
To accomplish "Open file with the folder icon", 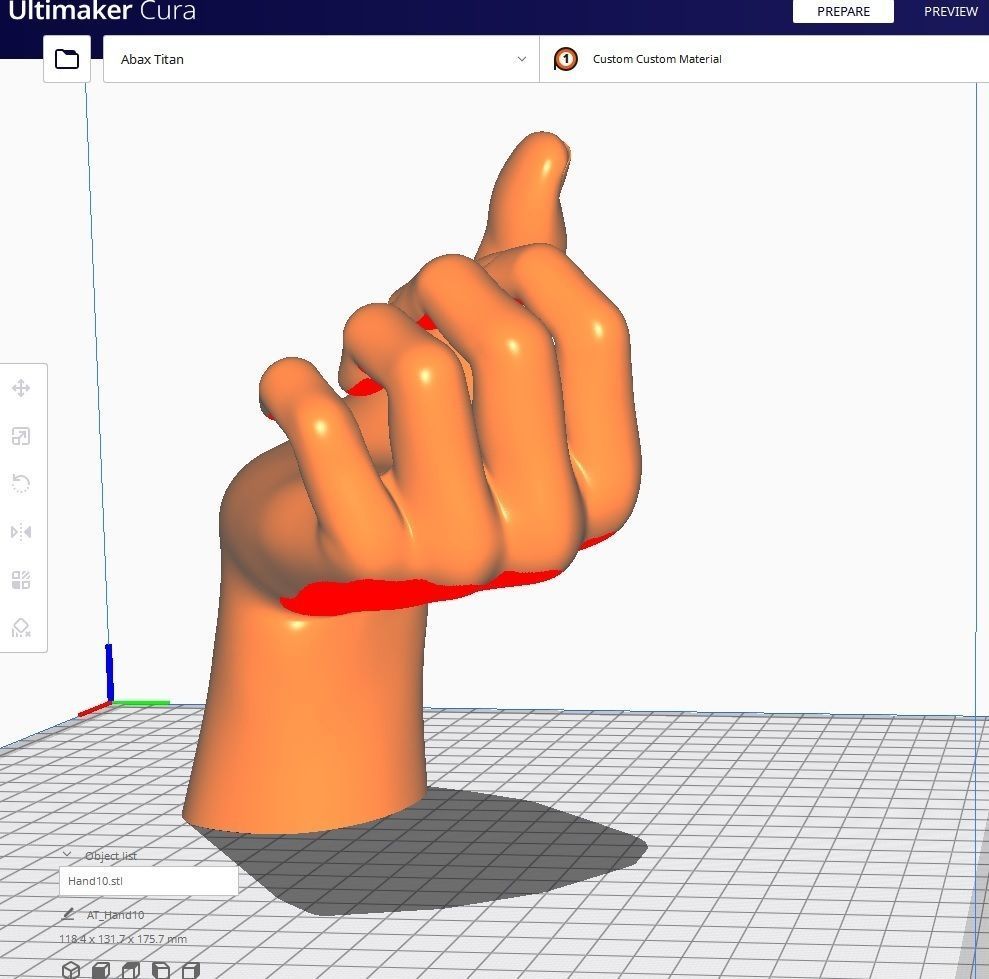I will [67, 59].
